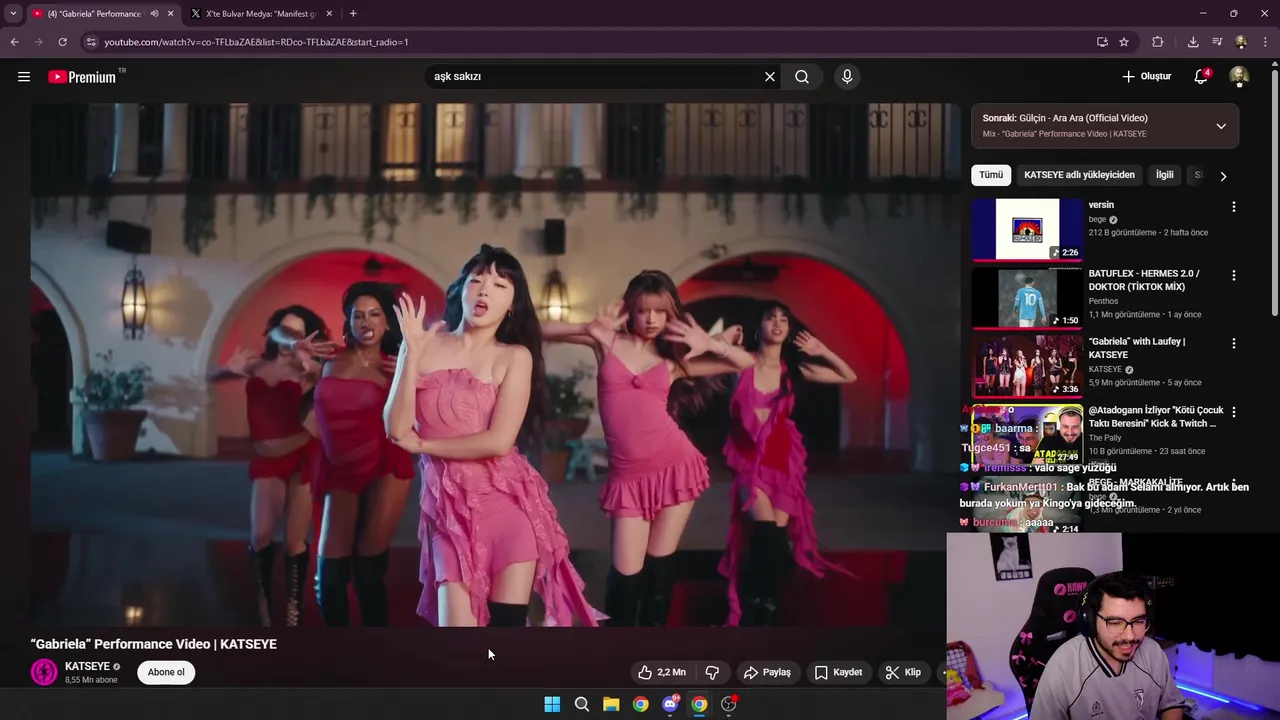Open the Chrome three-dot menu
Image resolution: width=1280 pixels, height=720 pixels.
(1265, 42)
